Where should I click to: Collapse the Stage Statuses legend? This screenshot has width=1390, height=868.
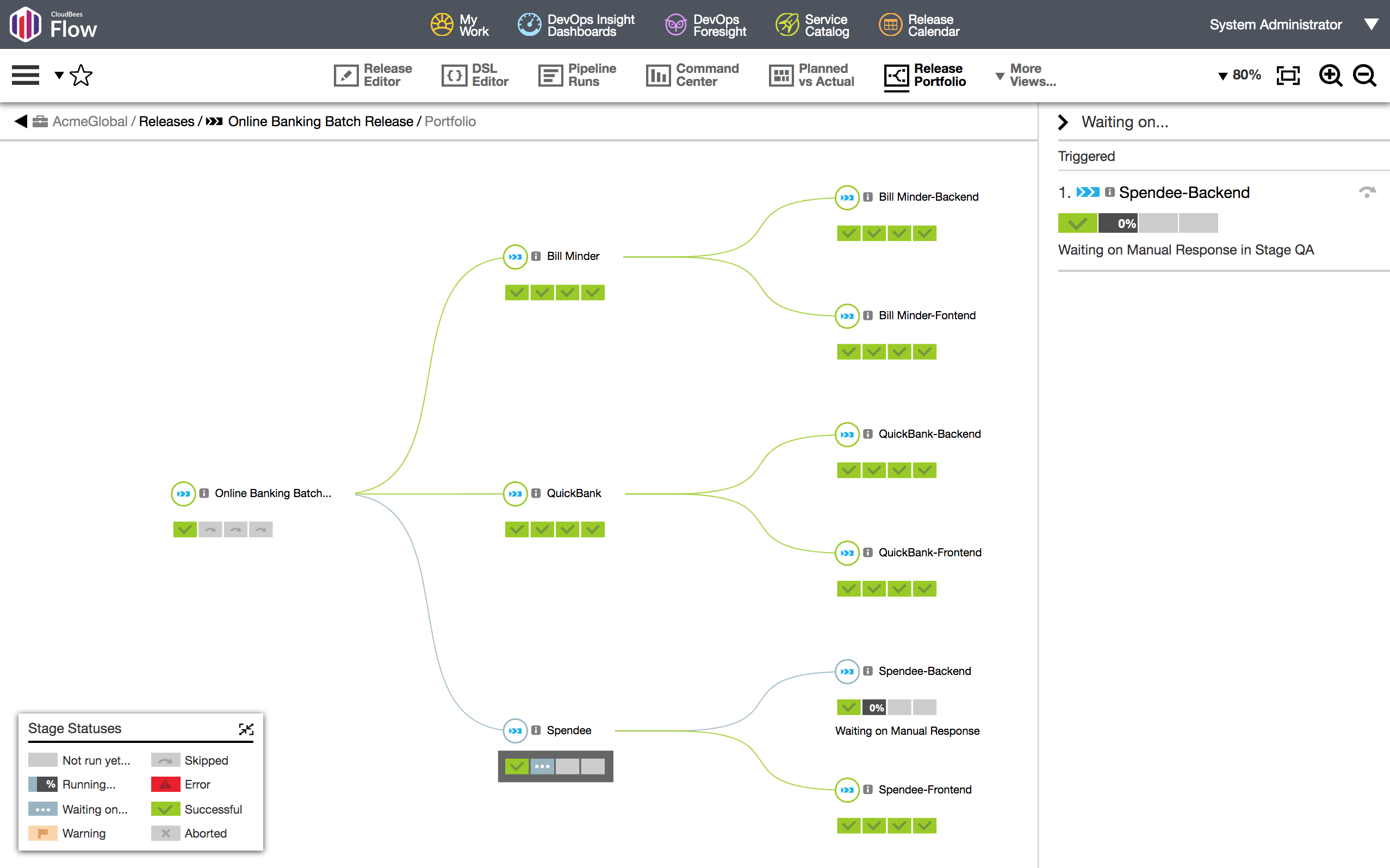click(246, 729)
